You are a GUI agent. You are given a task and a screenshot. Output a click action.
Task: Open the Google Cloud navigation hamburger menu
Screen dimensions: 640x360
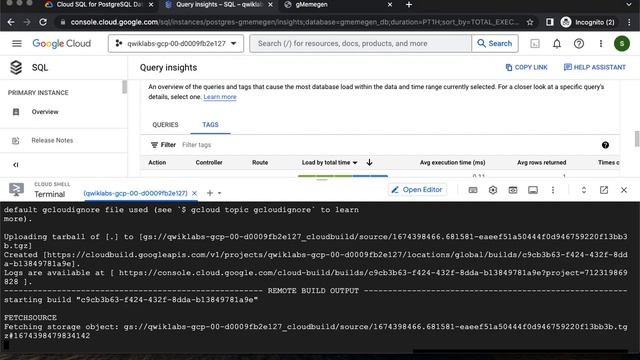pyautogui.click(x=17, y=43)
